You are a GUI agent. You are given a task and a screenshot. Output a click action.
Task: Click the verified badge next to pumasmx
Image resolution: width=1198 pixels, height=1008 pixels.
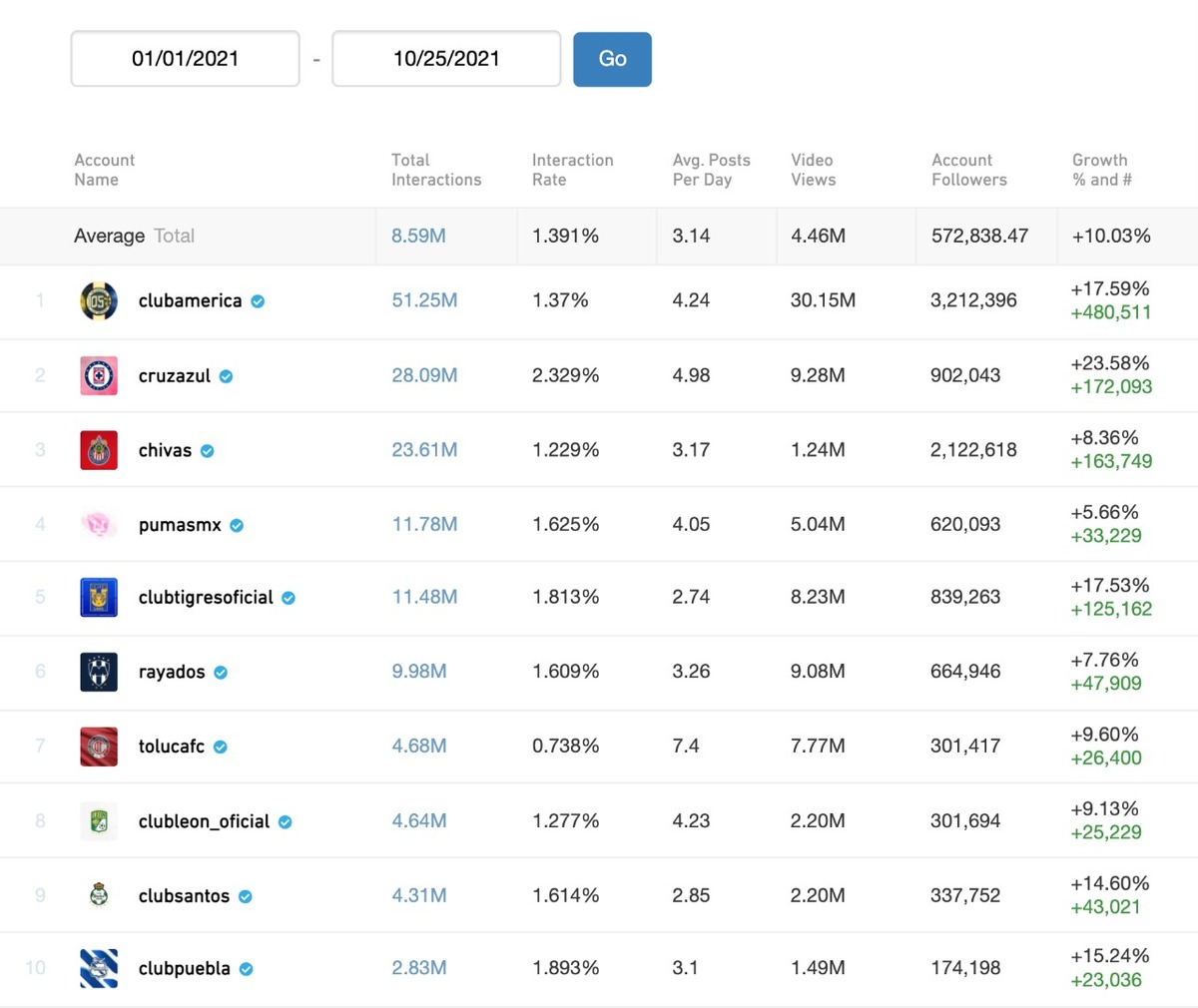tap(237, 525)
